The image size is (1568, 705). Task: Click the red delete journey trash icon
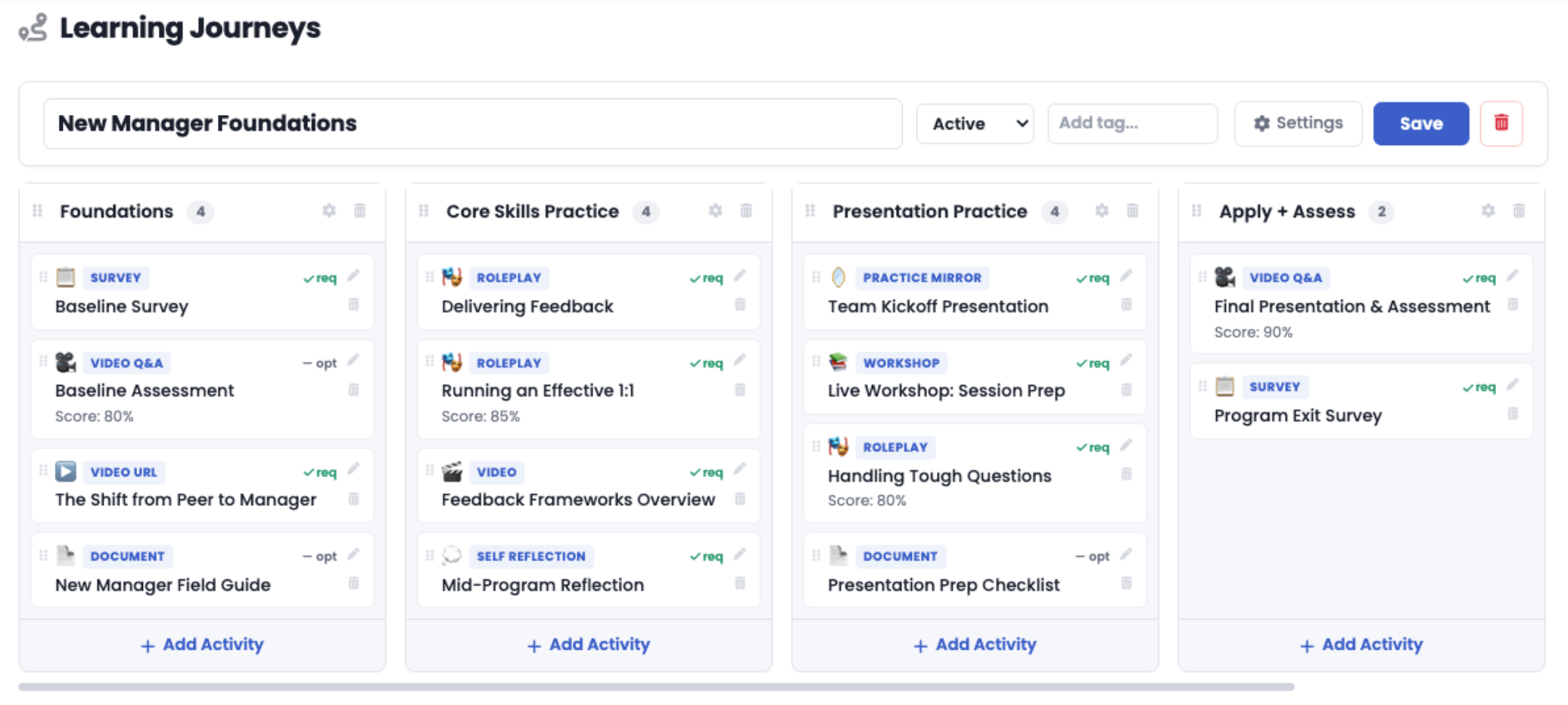click(x=1501, y=123)
